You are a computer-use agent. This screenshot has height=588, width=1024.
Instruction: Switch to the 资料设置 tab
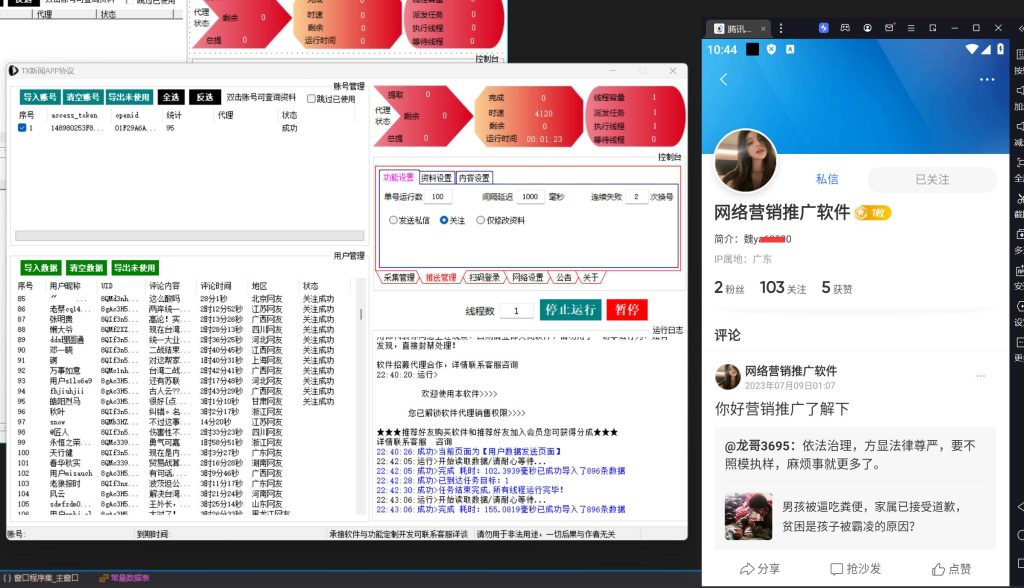click(x=436, y=177)
